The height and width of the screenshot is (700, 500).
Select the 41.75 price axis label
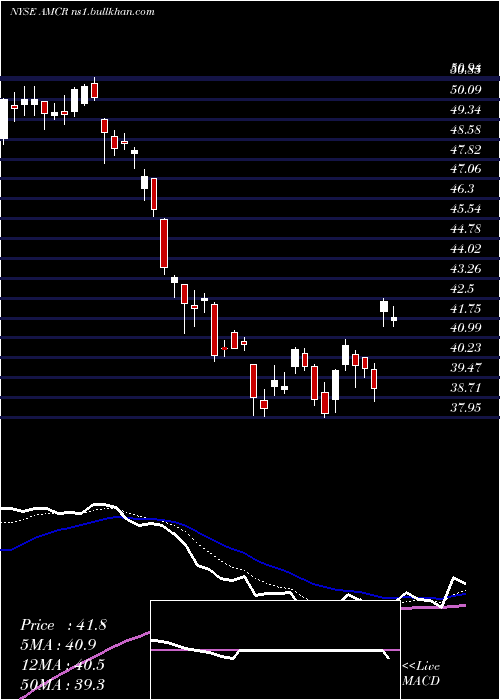point(466,308)
